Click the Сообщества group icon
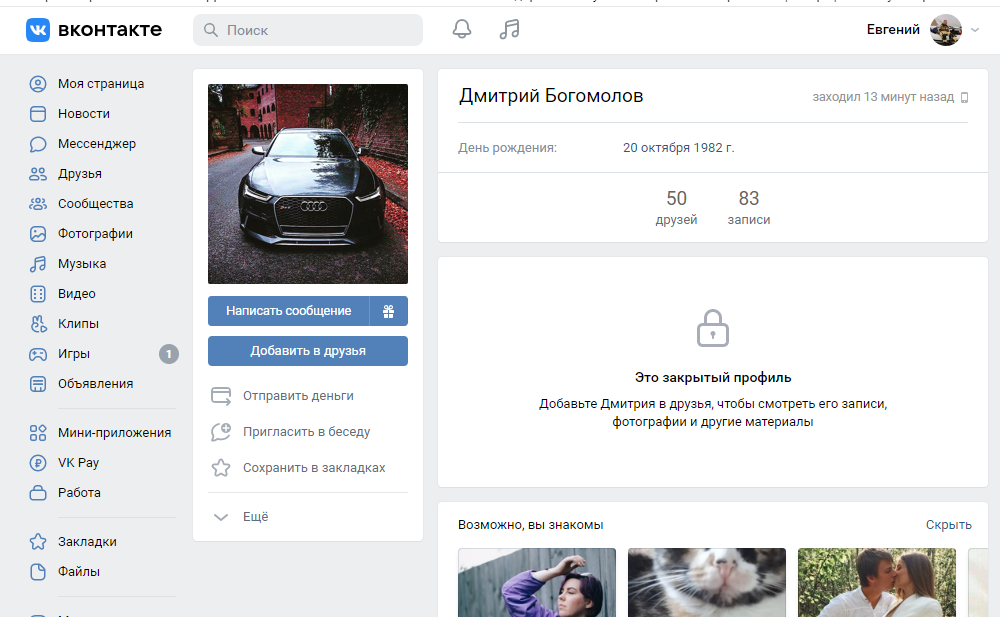The width and height of the screenshot is (1000, 617). [x=38, y=204]
